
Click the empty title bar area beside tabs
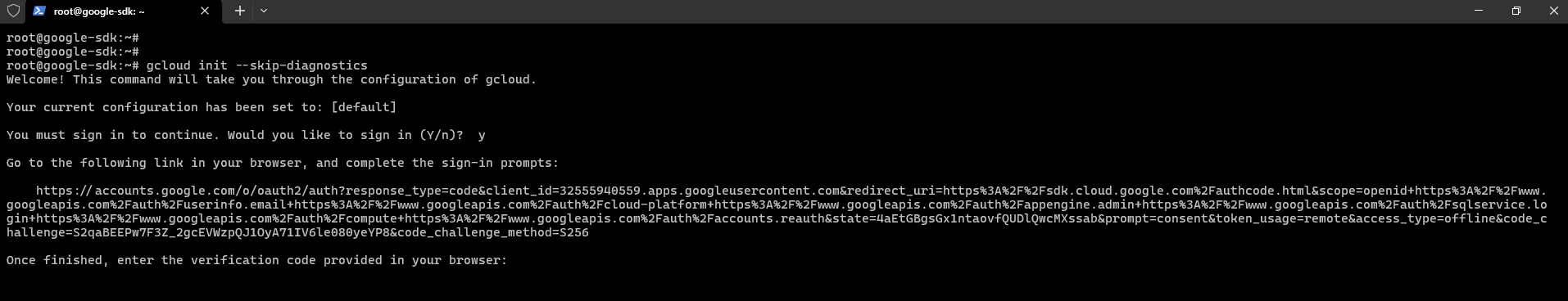(860, 11)
